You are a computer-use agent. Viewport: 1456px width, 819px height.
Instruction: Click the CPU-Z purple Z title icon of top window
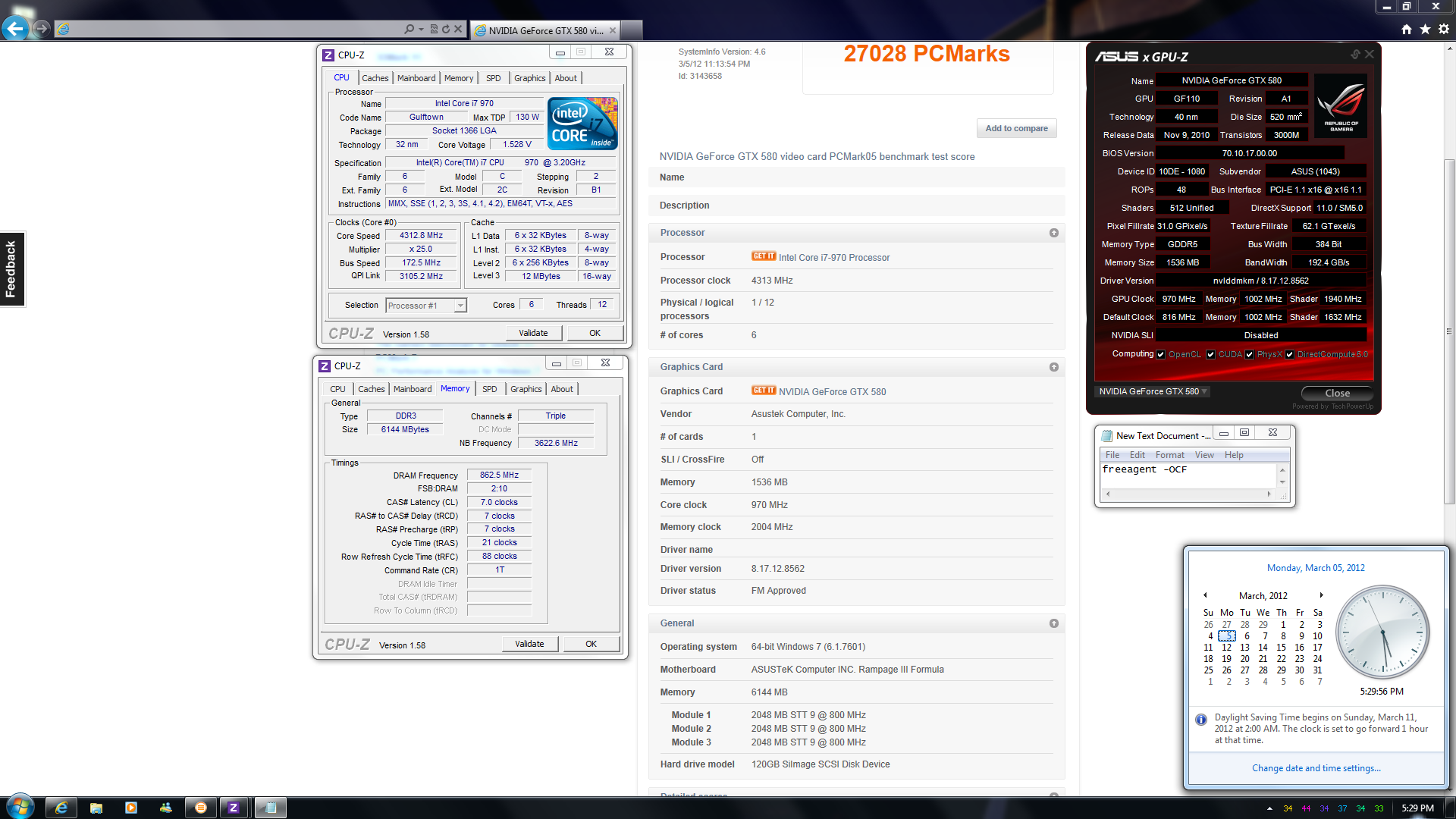click(328, 55)
